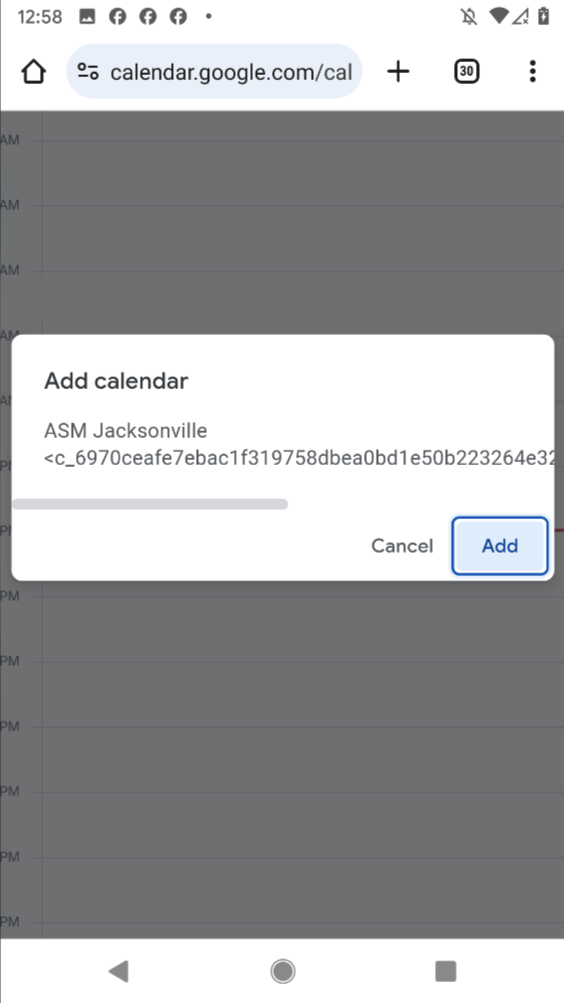This screenshot has height=1003, width=564.
Task: Open a new tab with plus icon
Action: 398,71
